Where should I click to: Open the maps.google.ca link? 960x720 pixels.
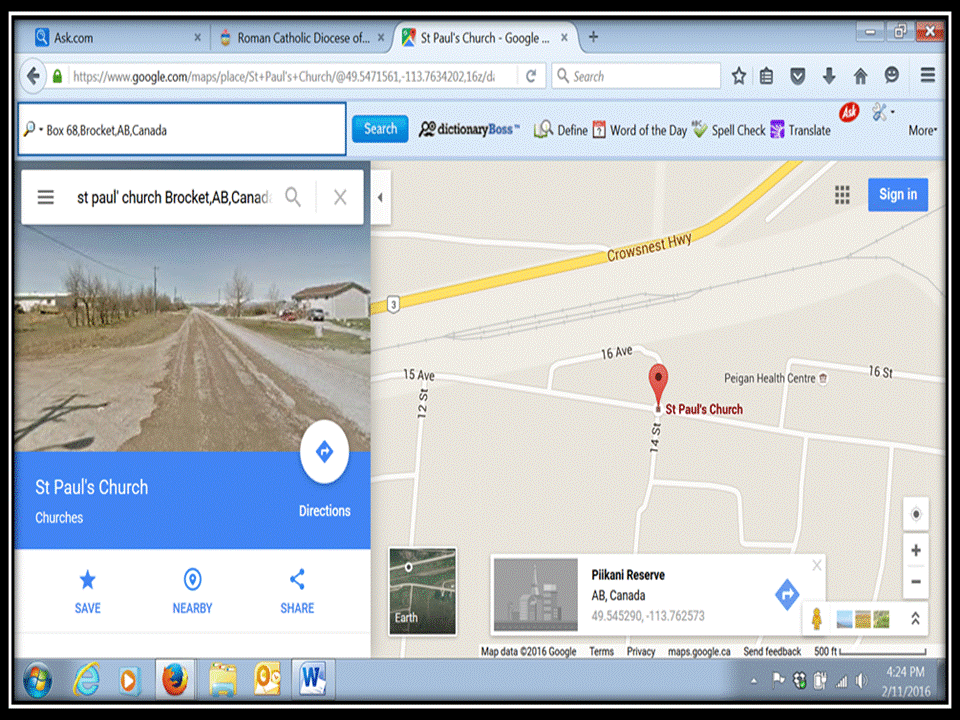pos(699,651)
